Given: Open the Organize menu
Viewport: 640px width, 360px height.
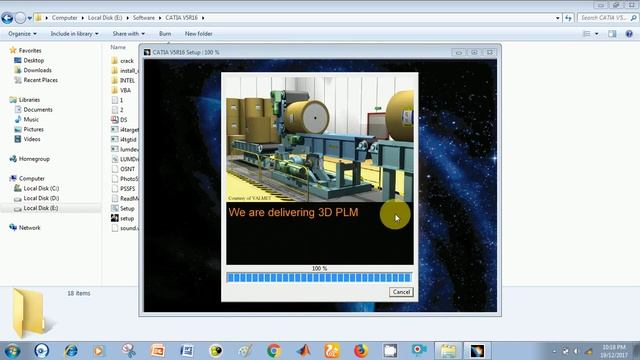Looking at the screenshot, I should pos(22,34).
